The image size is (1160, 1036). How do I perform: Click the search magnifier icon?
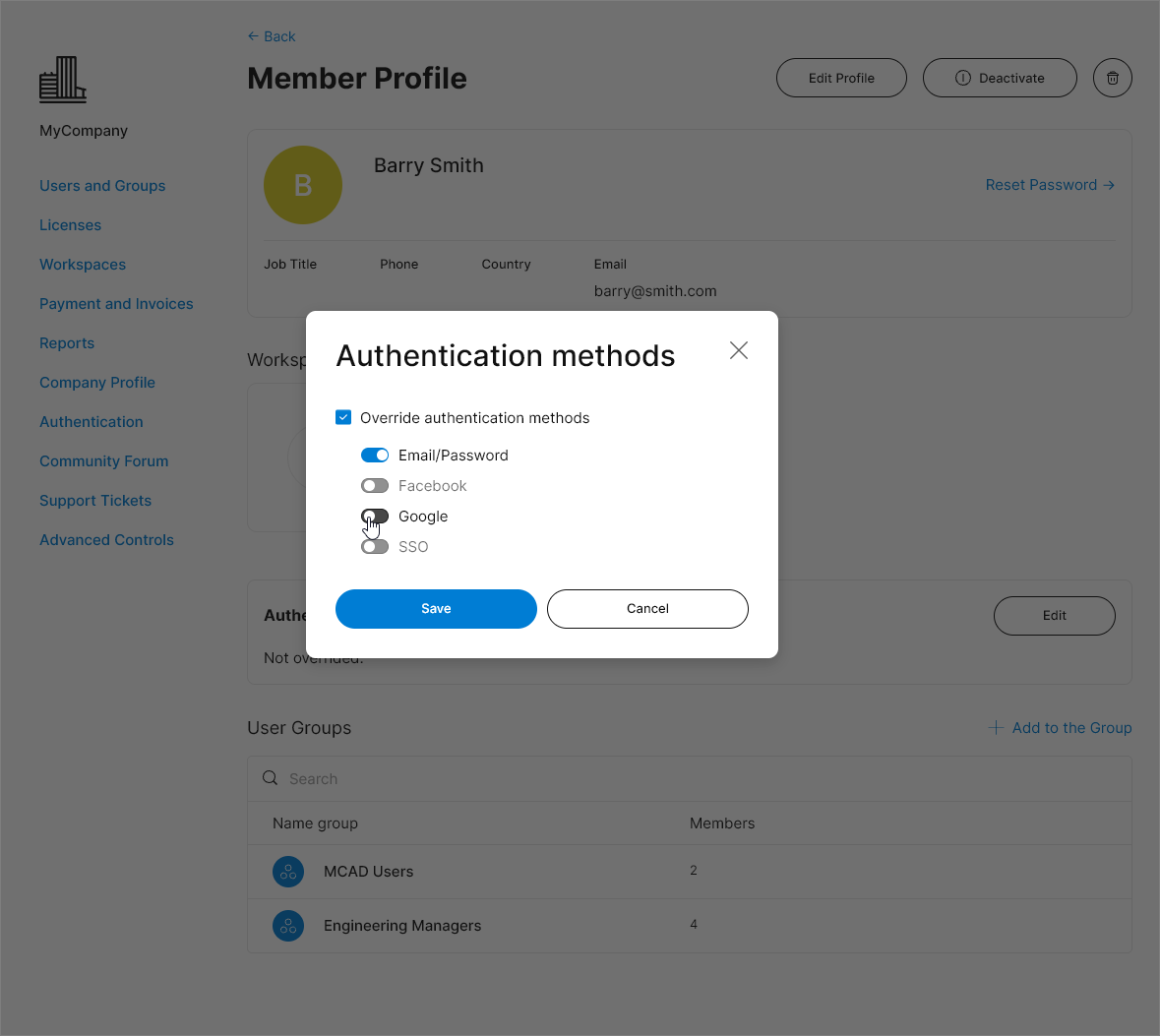(x=270, y=778)
